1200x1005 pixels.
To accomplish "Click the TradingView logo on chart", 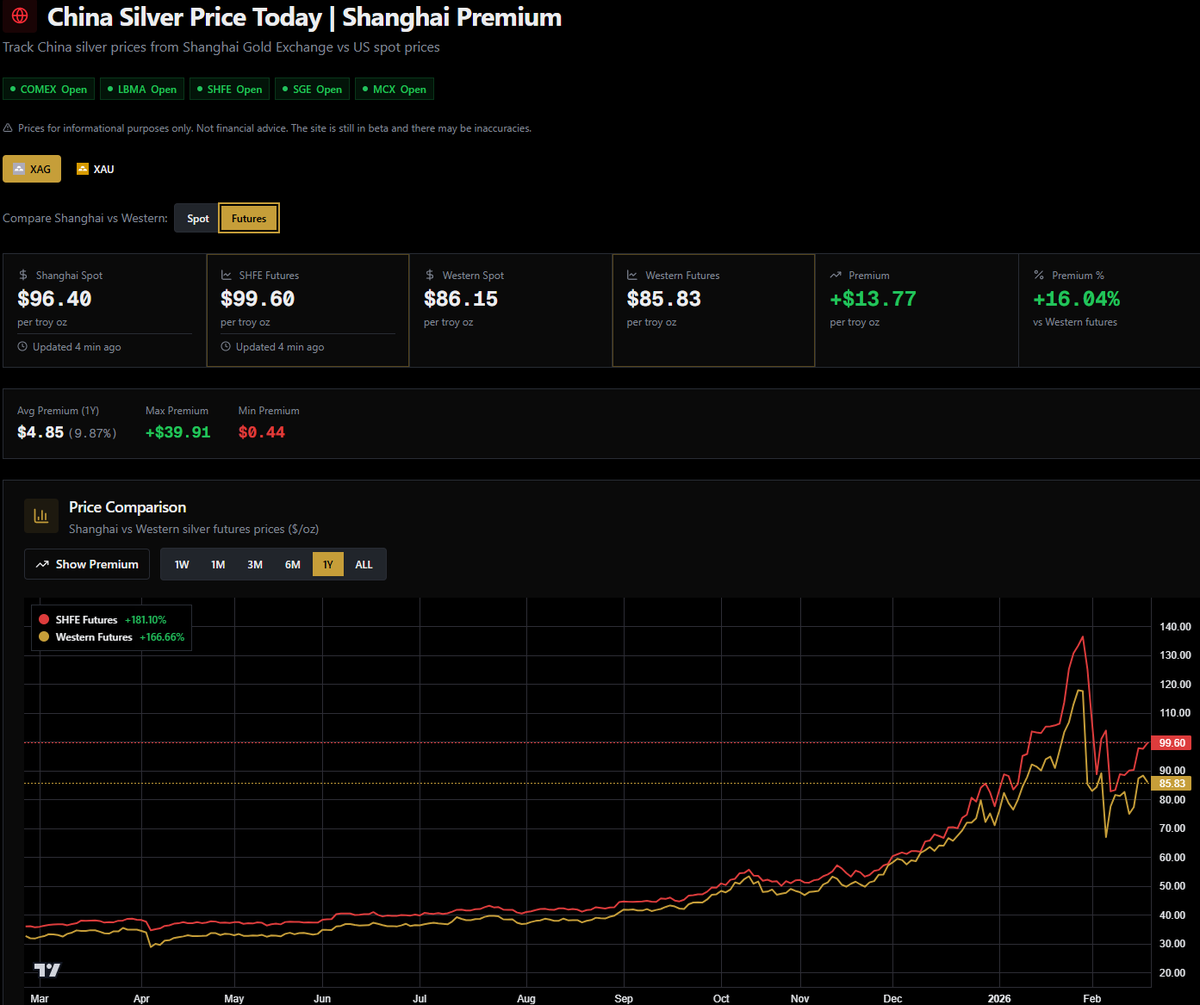I will 47,970.
